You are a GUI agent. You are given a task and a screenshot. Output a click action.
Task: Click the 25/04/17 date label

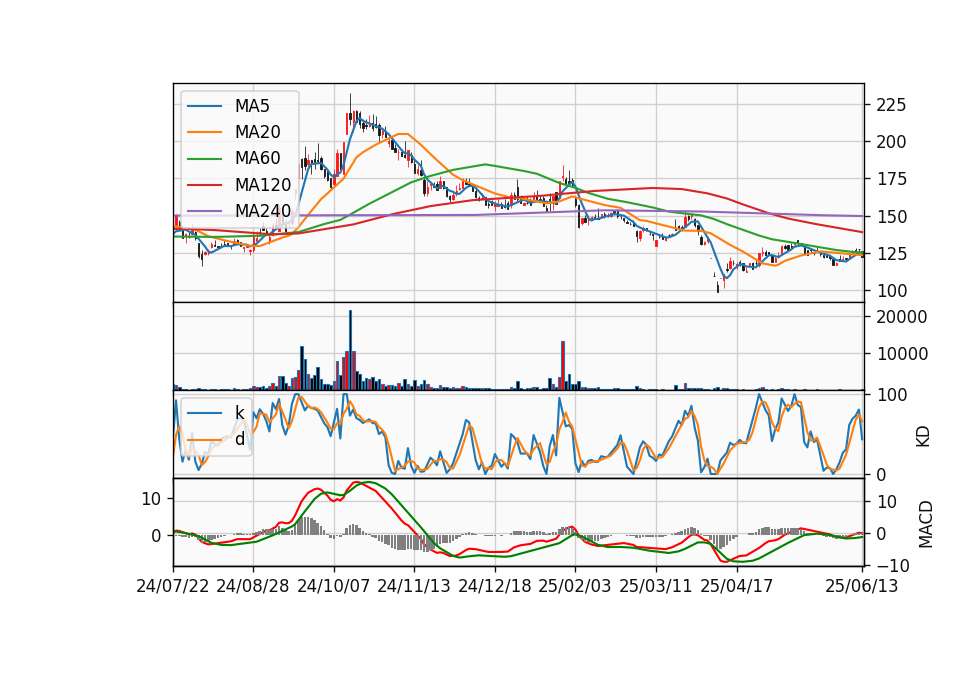point(737,586)
